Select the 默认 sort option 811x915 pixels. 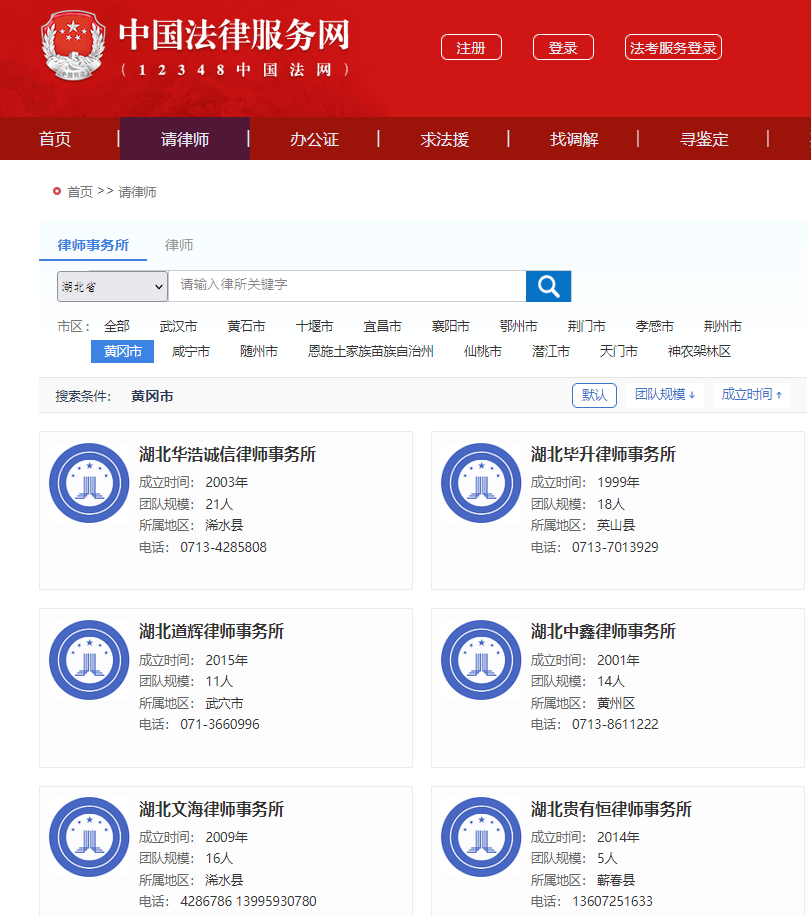click(x=594, y=395)
